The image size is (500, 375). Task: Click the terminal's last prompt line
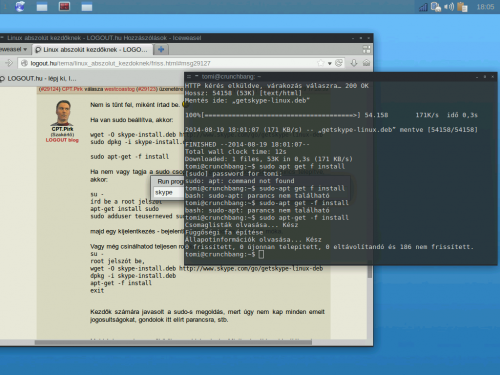(x=224, y=254)
